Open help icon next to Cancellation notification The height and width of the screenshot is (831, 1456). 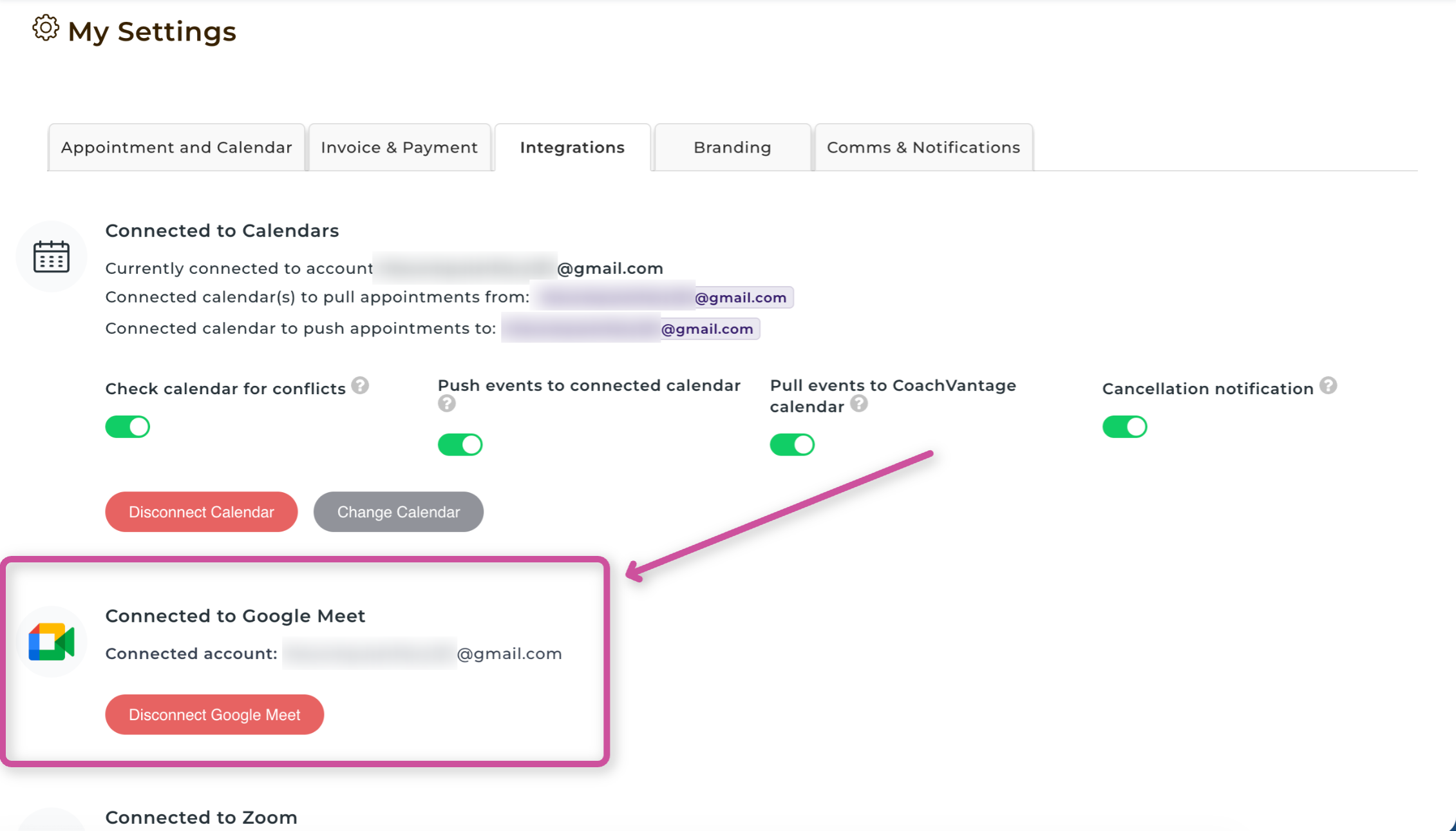coord(1328,386)
